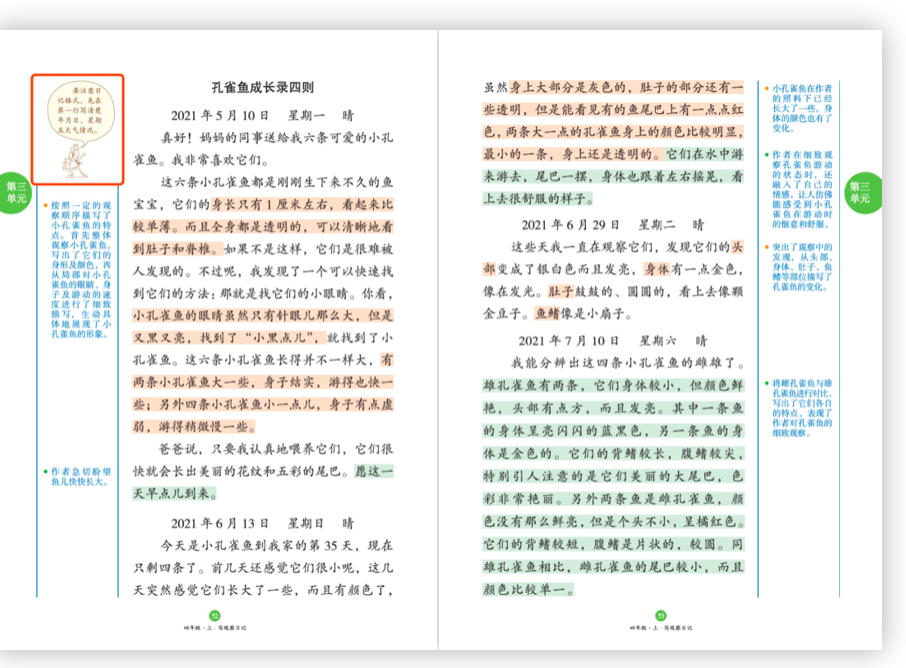The height and width of the screenshot is (668, 906).
Task: Click the 2021年7月10日 diary date heading
Action: (x=612, y=340)
